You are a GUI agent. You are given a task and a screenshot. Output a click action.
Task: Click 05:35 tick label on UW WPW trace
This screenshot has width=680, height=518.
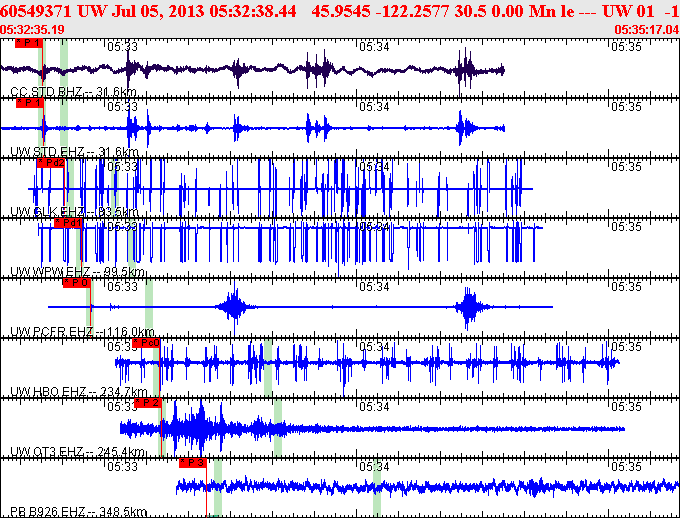click(626, 226)
